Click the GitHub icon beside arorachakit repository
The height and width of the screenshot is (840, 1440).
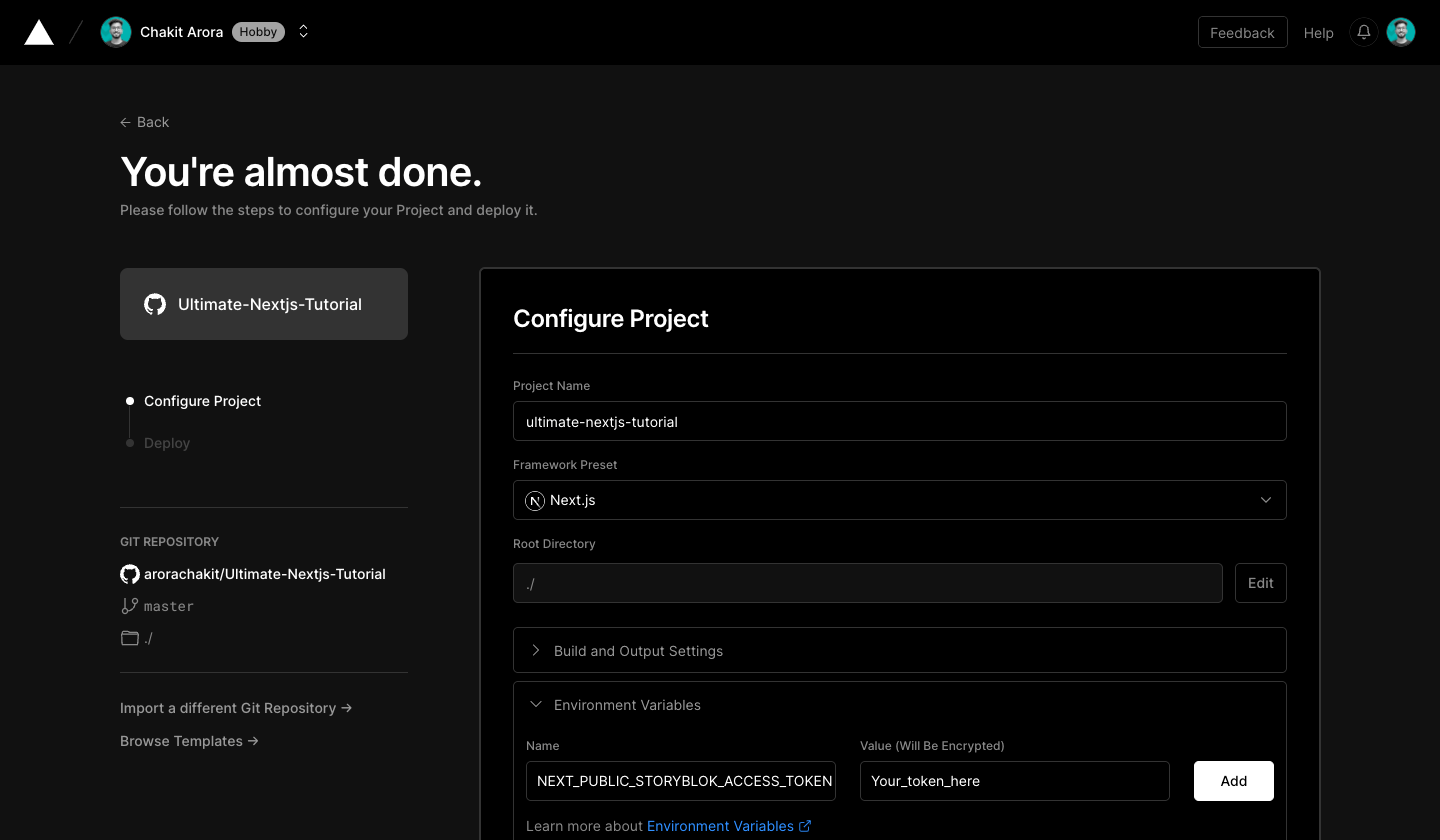tap(130, 574)
